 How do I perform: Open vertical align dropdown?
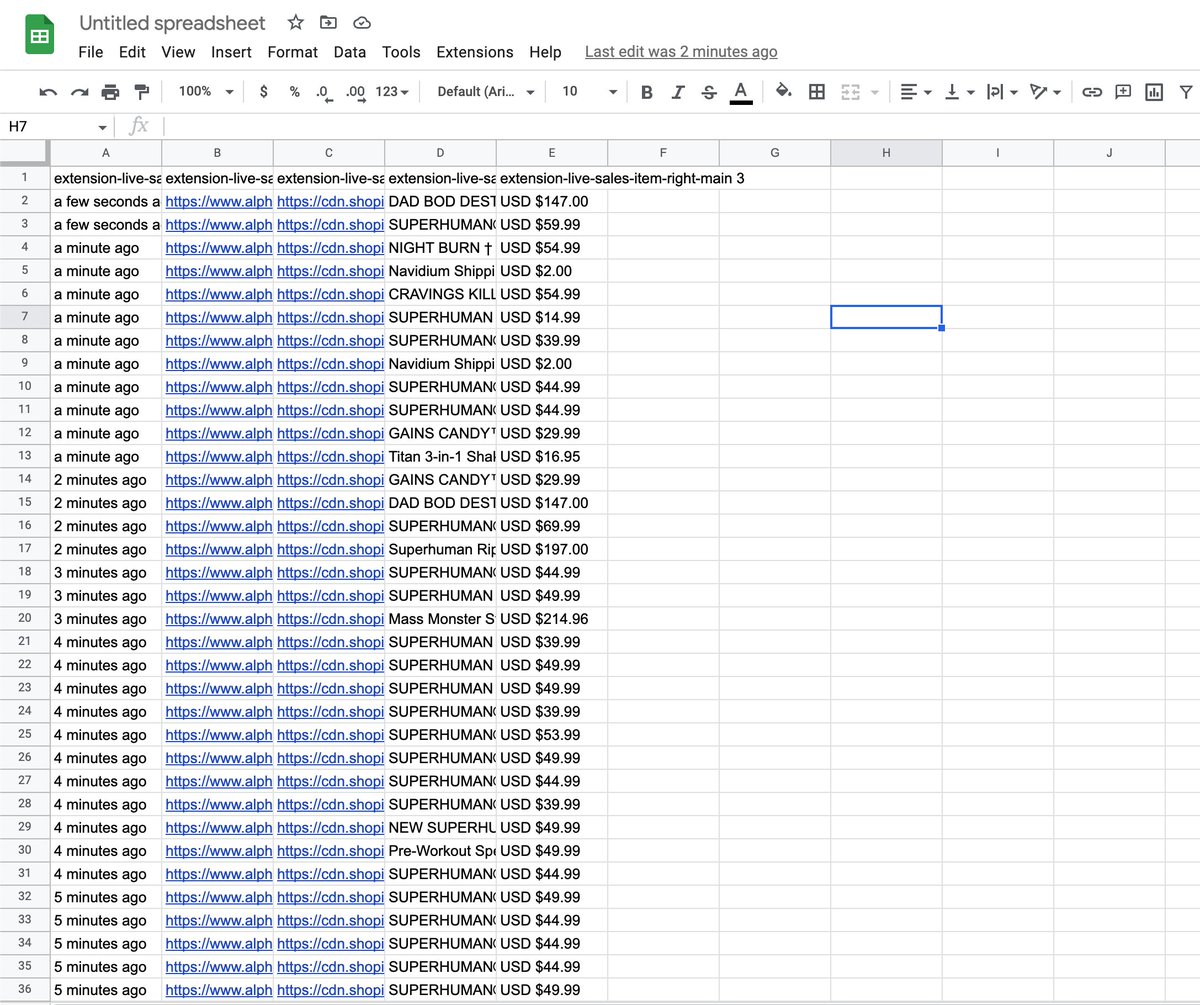(958, 92)
